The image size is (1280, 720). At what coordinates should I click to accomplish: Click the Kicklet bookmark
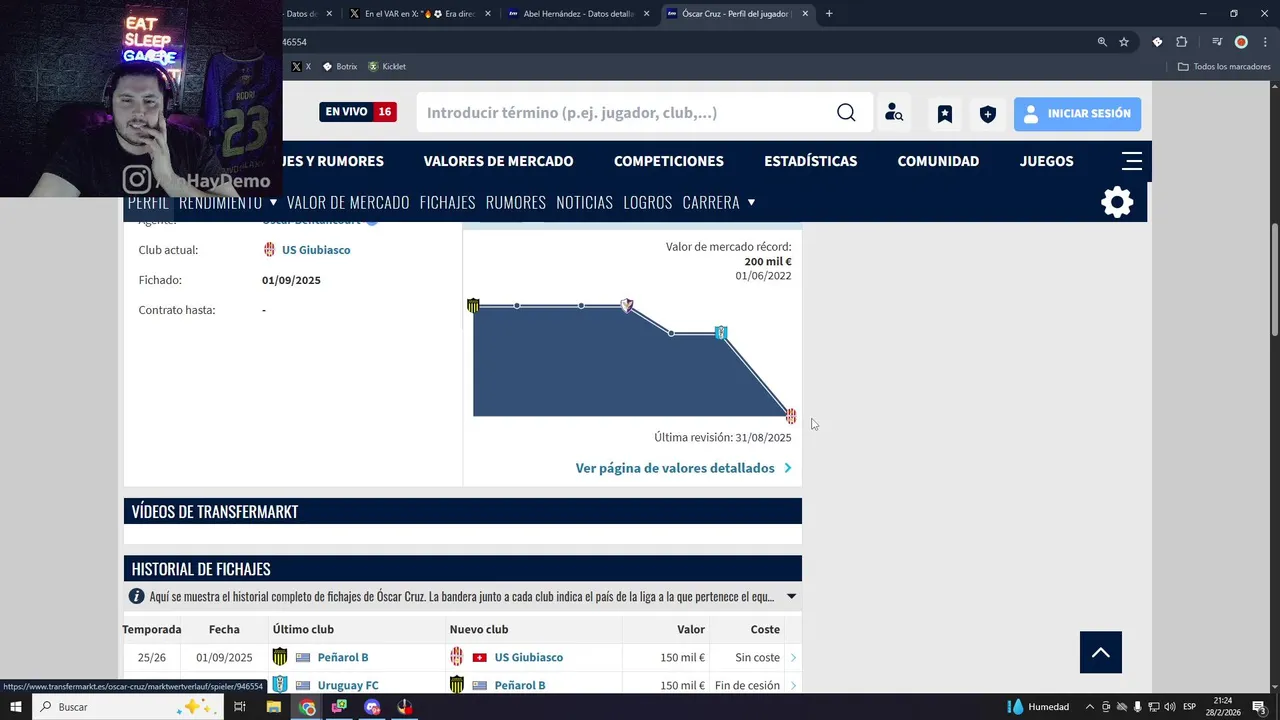pyautogui.click(x=387, y=67)
